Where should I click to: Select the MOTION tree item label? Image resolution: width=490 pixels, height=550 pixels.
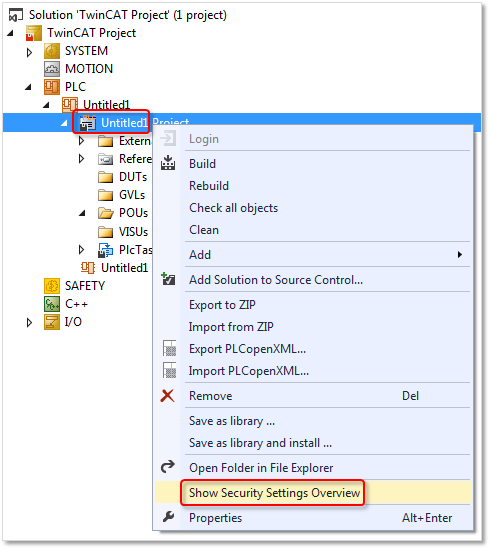click(89, 69)
